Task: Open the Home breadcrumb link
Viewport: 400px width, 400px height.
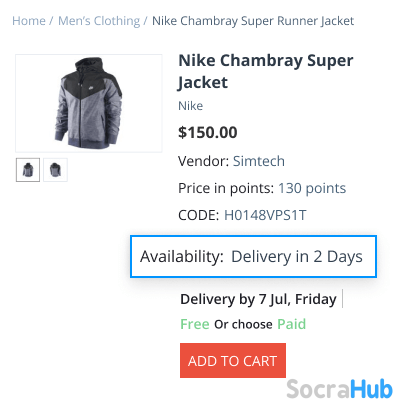Action: click(29, 21)
